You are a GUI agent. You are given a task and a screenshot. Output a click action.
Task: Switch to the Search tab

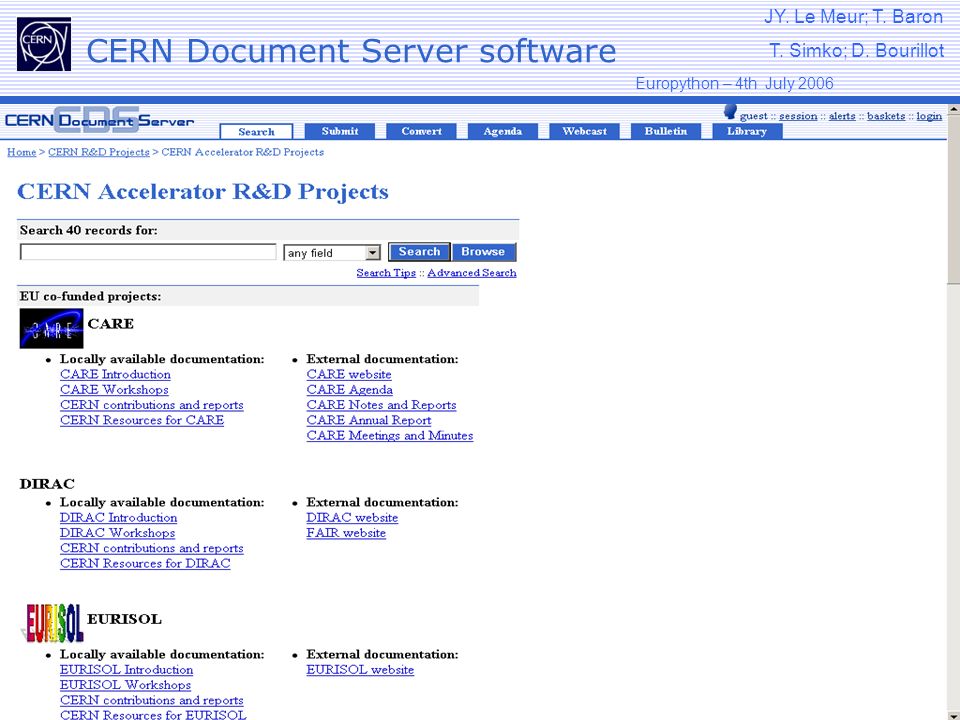[257, 132]
